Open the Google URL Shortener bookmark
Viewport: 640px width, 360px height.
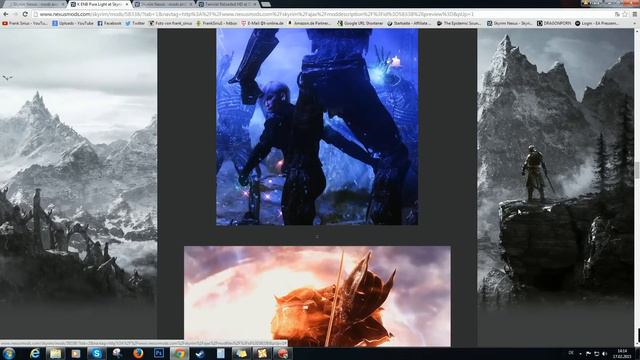click(360, 23)
